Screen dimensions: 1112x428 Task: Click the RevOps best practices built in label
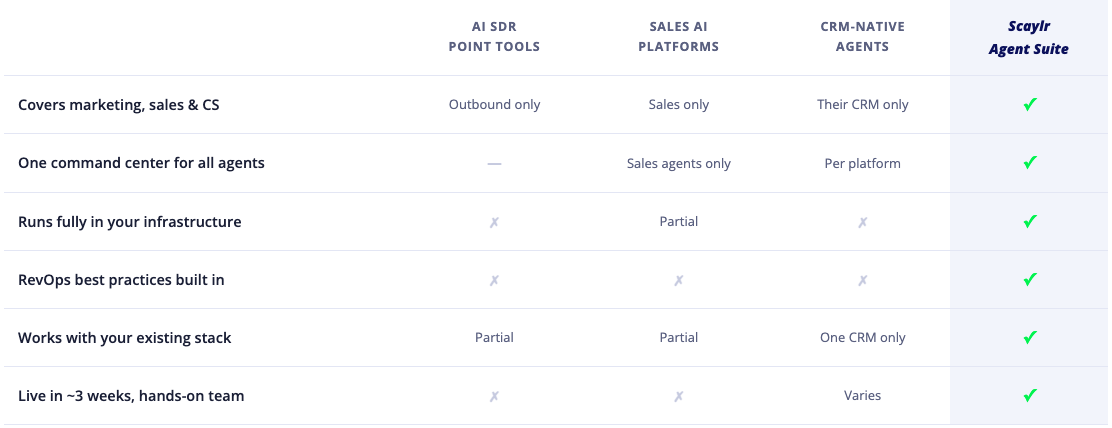tap(121, 280)
